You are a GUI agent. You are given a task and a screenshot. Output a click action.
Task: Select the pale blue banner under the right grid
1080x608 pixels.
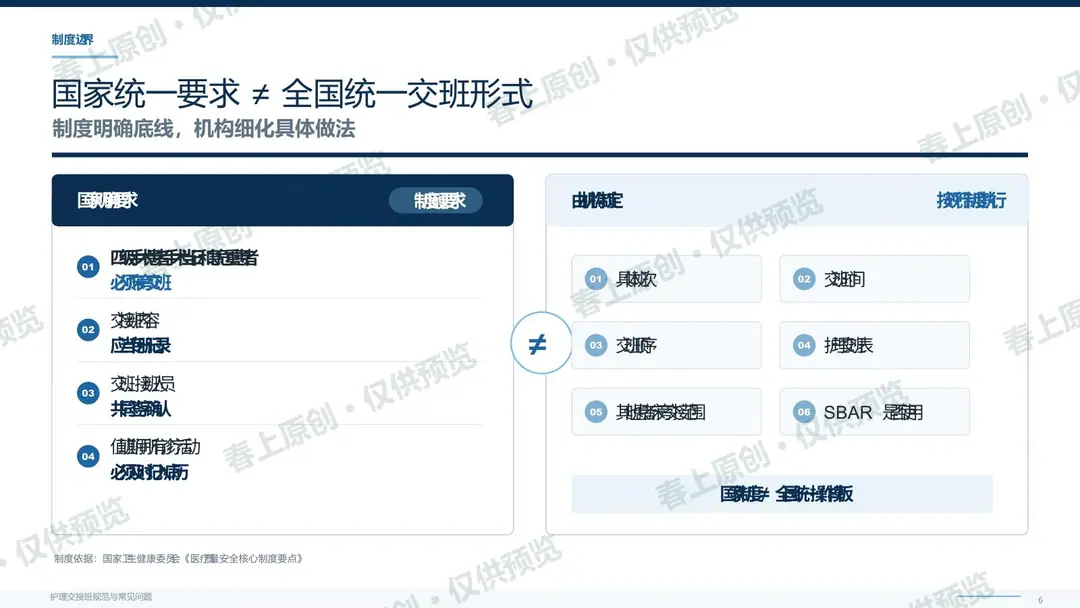[x=782, y=494]
